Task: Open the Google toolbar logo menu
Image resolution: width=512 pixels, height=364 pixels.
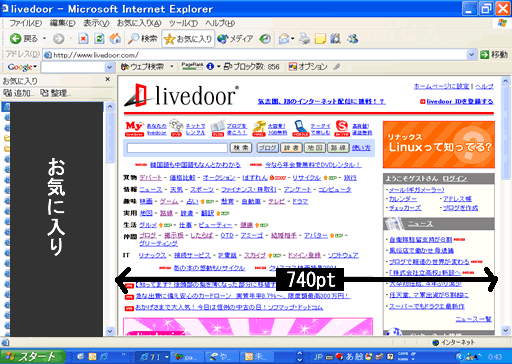Action: click(x=22, y=67)
